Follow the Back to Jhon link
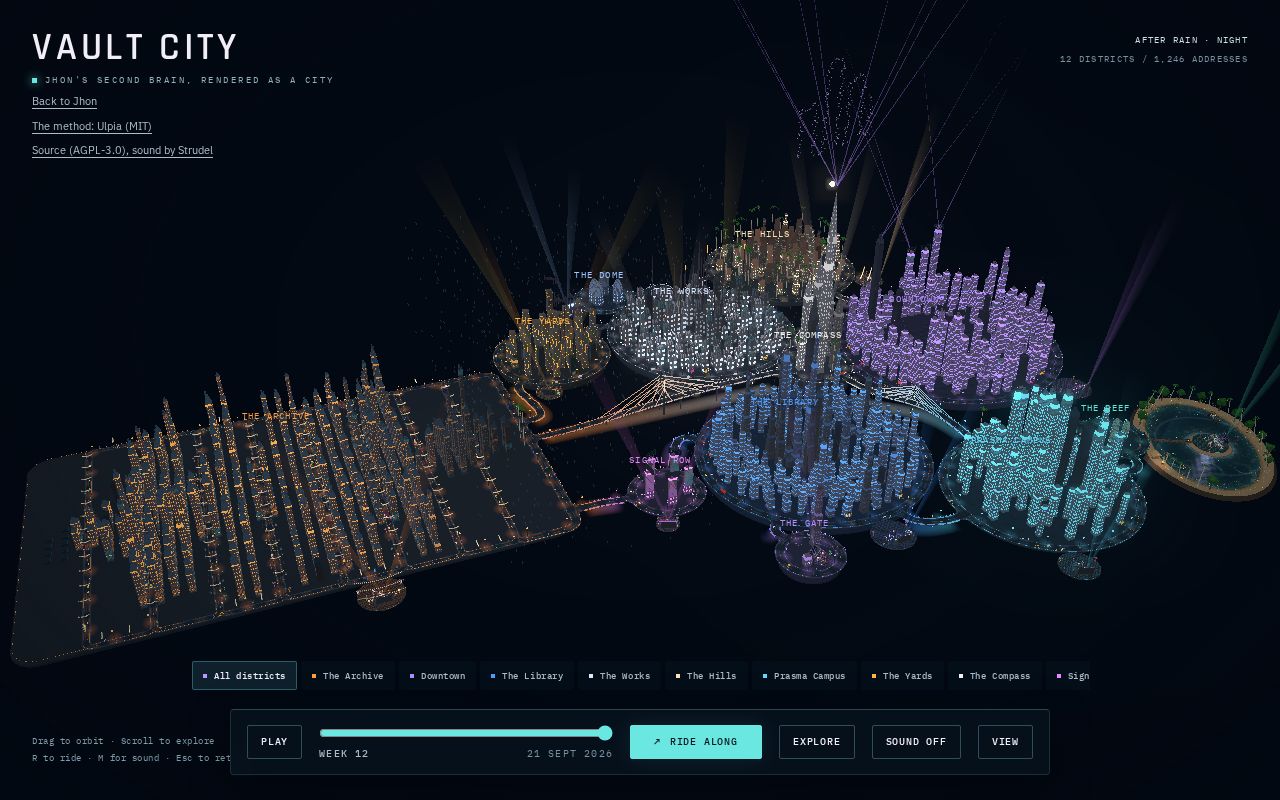This screenshot has height=800, width=1280. click(64, 101)
